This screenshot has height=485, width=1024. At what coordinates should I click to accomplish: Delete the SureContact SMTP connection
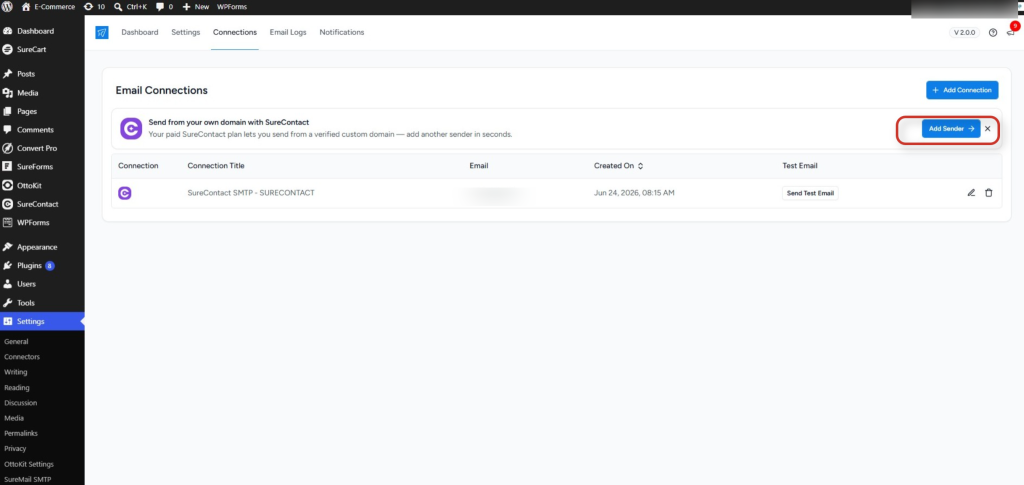[989, 193]
